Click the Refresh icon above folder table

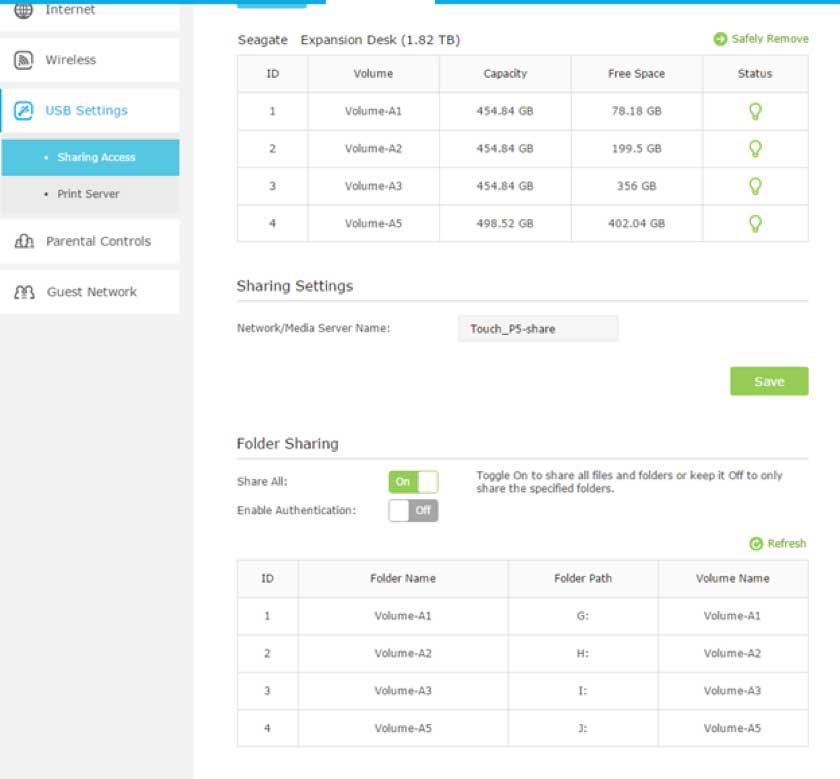coord(756,543)
